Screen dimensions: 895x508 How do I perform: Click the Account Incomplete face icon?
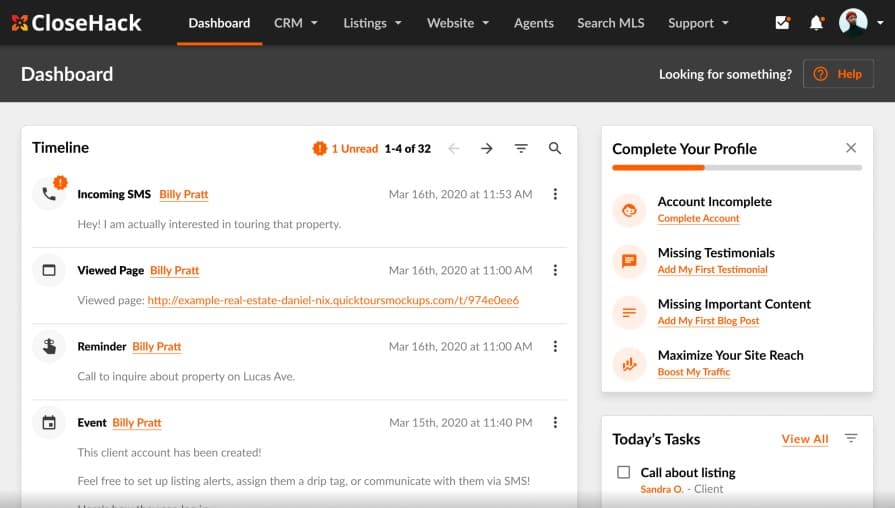629,211
